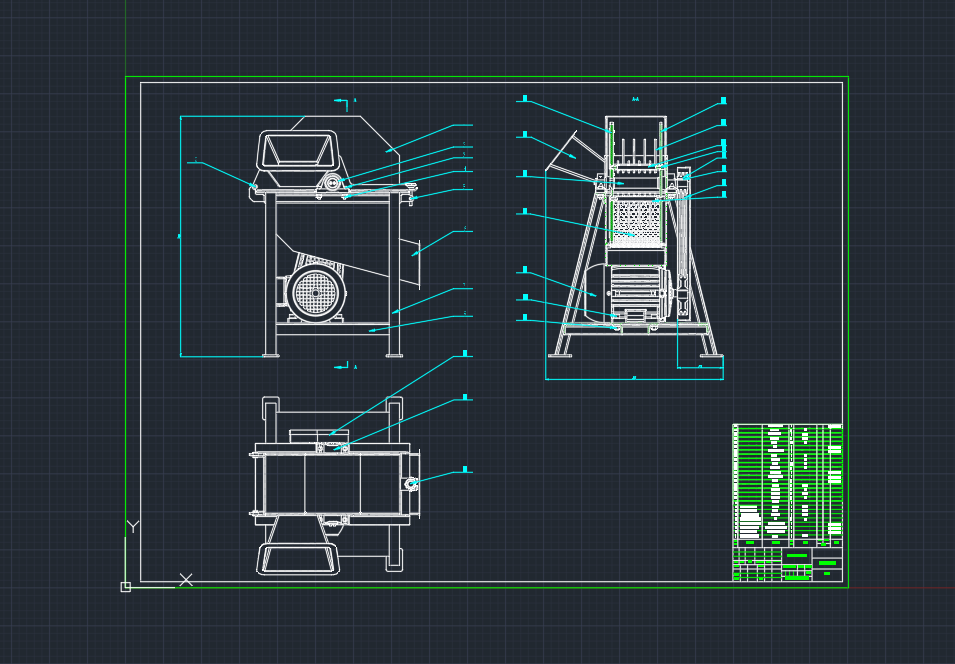This screenshot has width=955, height=664.
Task: Select the parts list table
Action: [x=788, y=485]
